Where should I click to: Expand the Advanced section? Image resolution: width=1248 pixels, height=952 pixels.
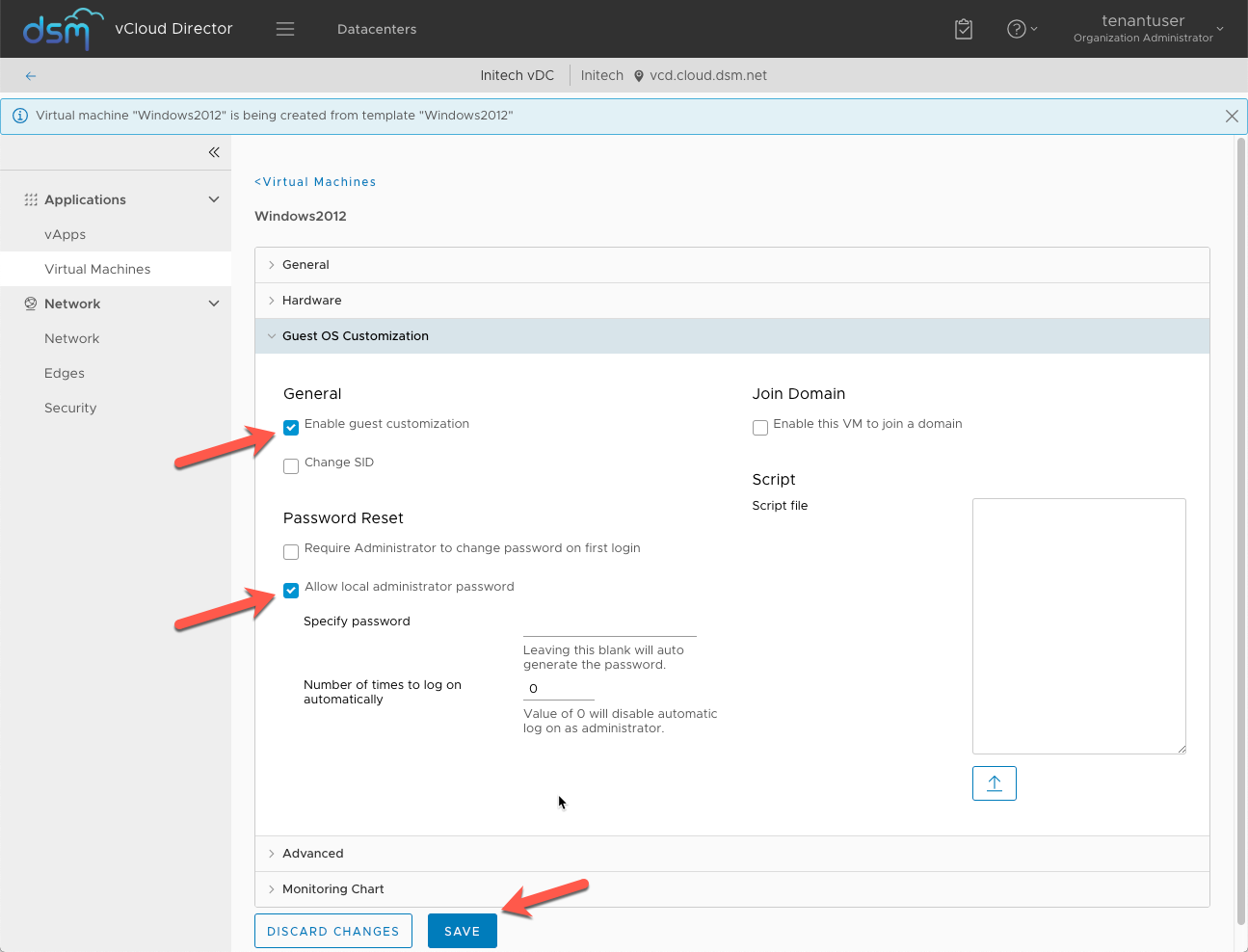[732, 854]
